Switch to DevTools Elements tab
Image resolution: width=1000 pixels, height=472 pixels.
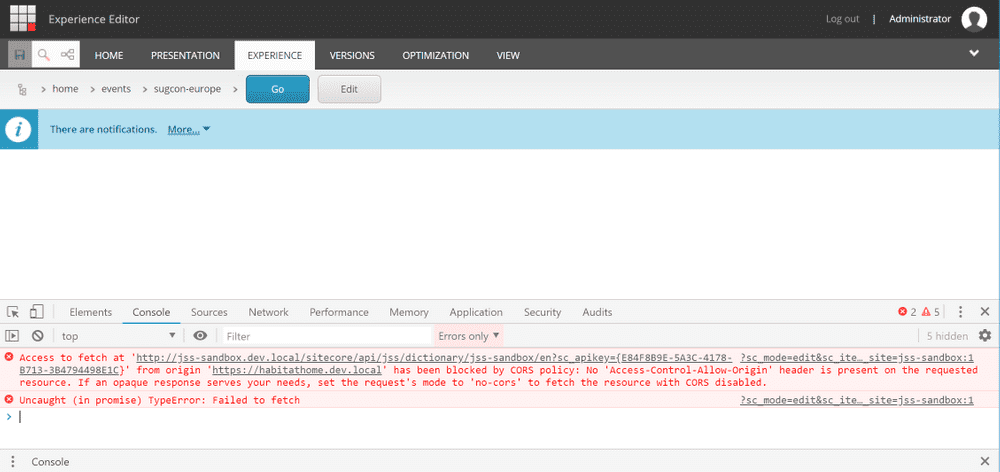91,312
